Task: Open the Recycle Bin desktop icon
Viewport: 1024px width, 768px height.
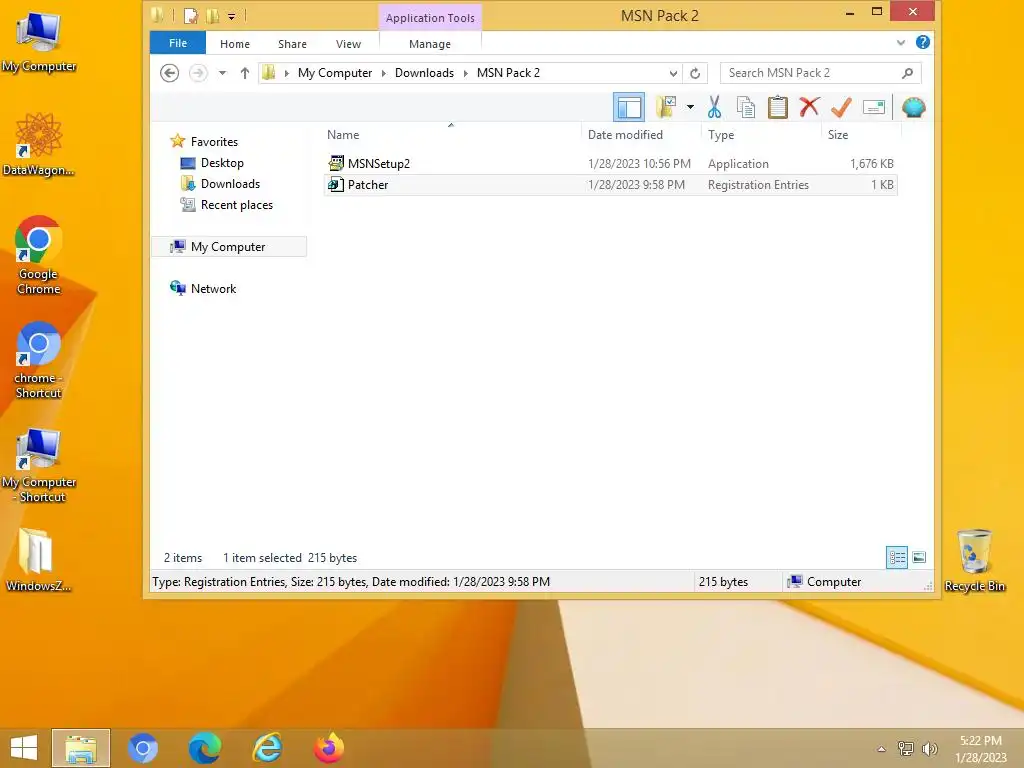Action: click(x=974, y=562)
